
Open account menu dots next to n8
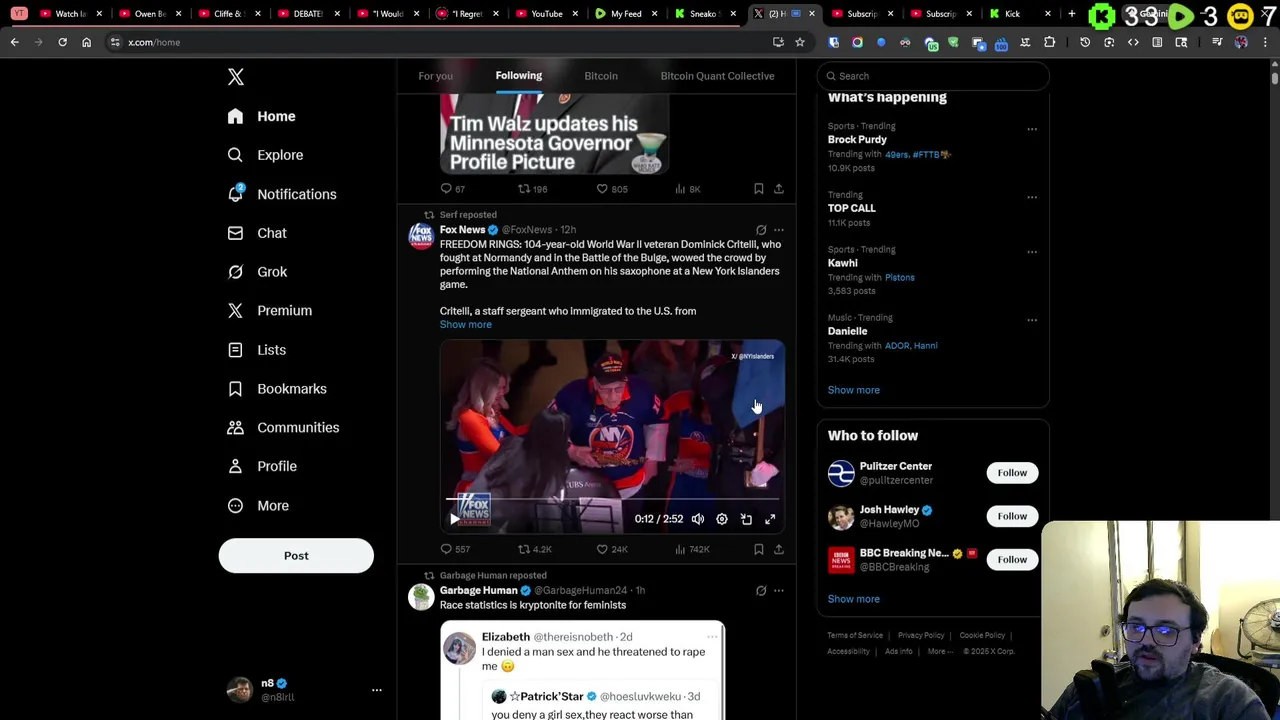tap(377, 690)
